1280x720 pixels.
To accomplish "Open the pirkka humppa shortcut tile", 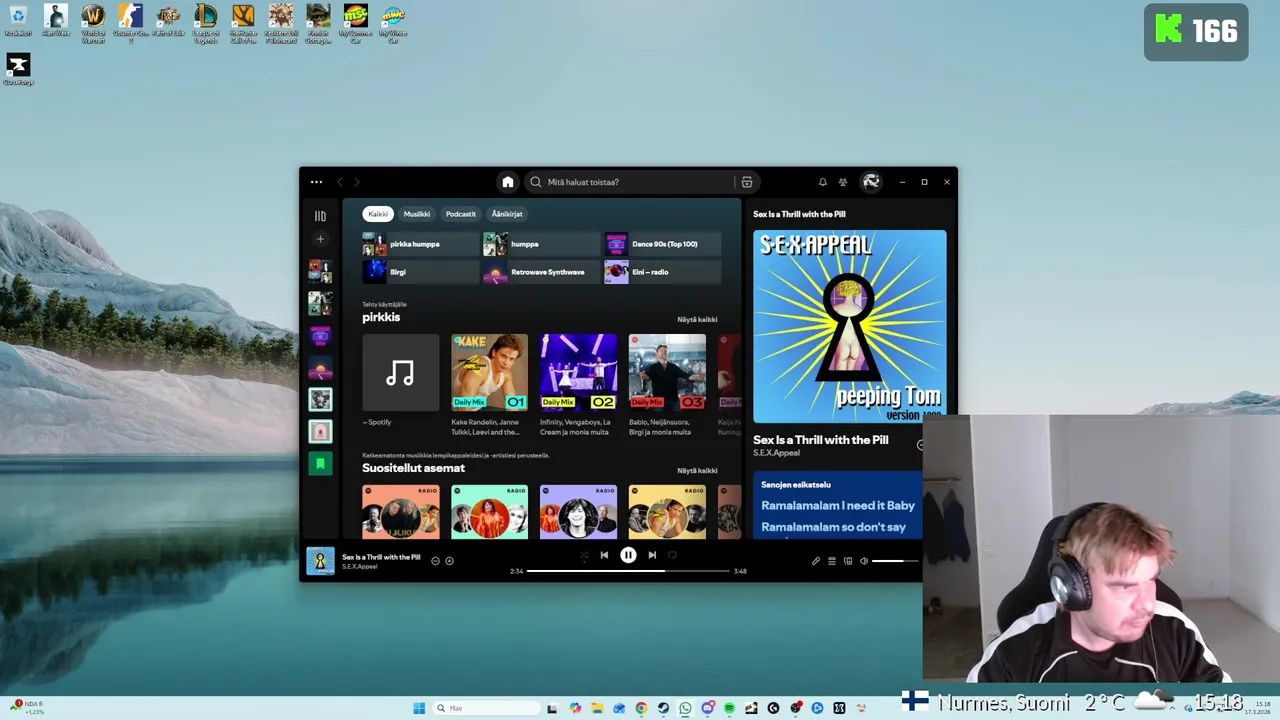I will [x=420, y=244].
